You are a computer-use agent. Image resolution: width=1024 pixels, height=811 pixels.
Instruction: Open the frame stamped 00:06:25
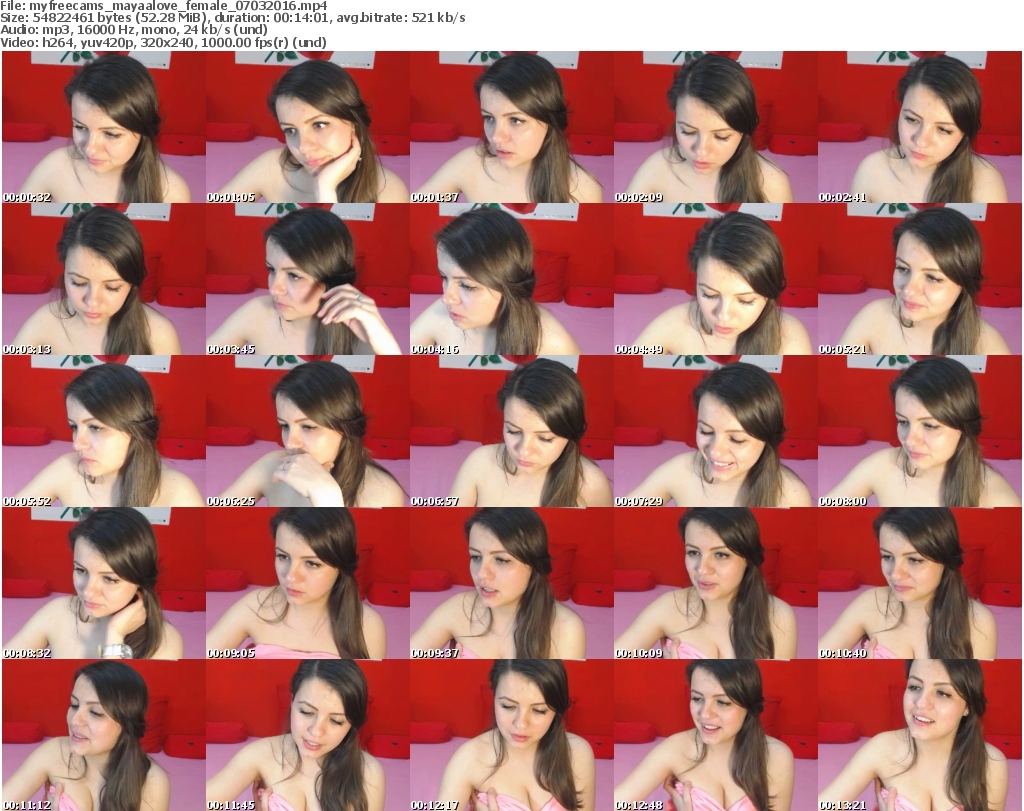coord(308,432)
